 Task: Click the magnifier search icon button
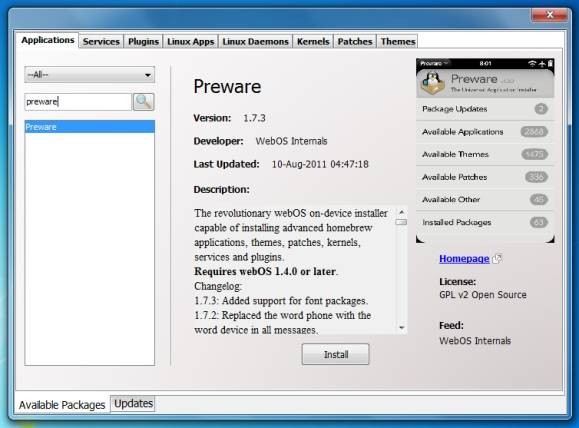tap(144, 102)
